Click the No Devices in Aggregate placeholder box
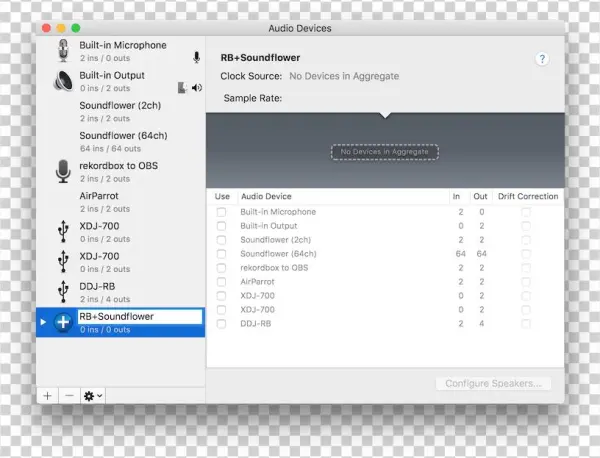Image resolution: width=600 pixels, height=458 pixels. pyautogui.click(x=385, y=152)
